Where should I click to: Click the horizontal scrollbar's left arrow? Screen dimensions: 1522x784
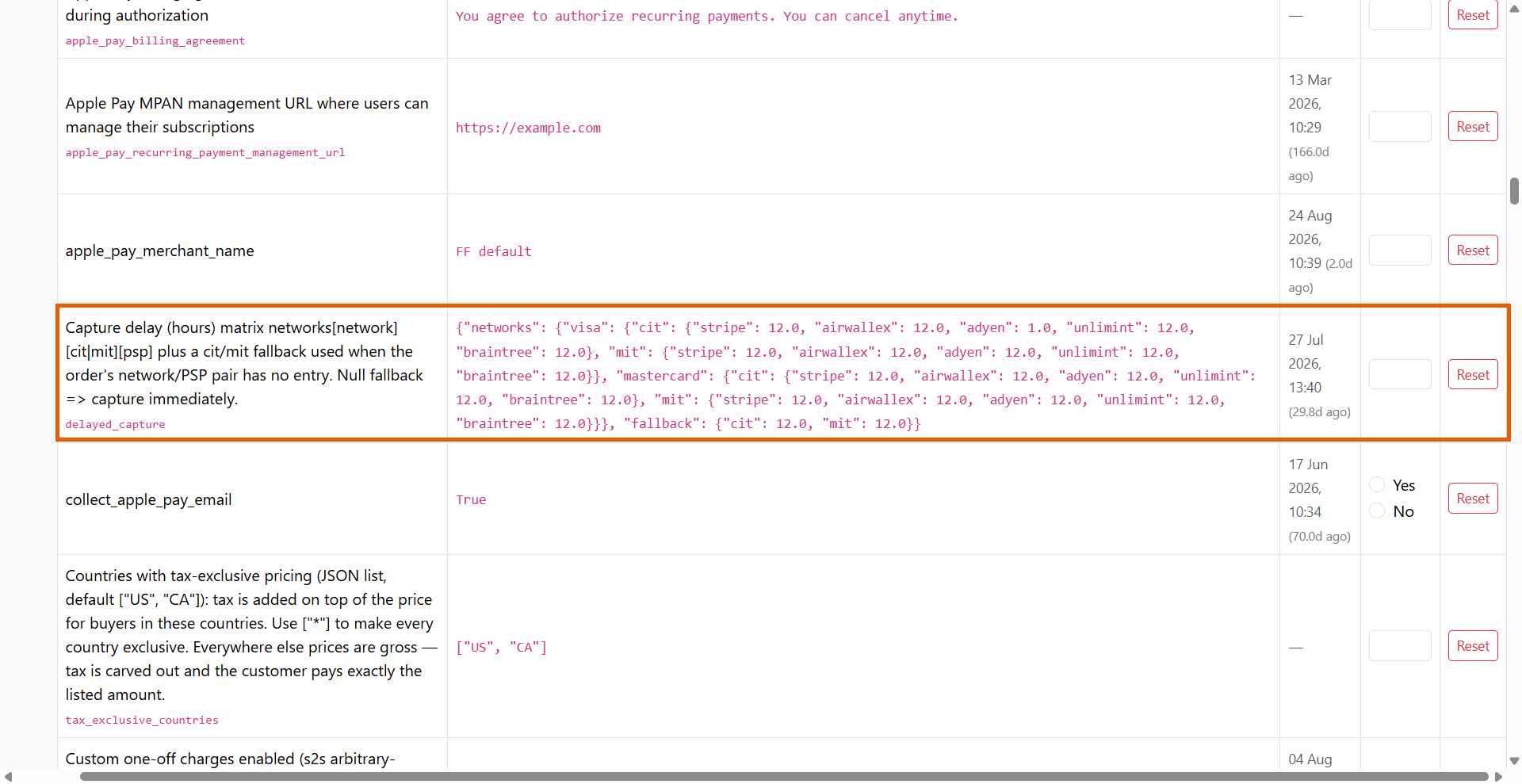[8, 777]
